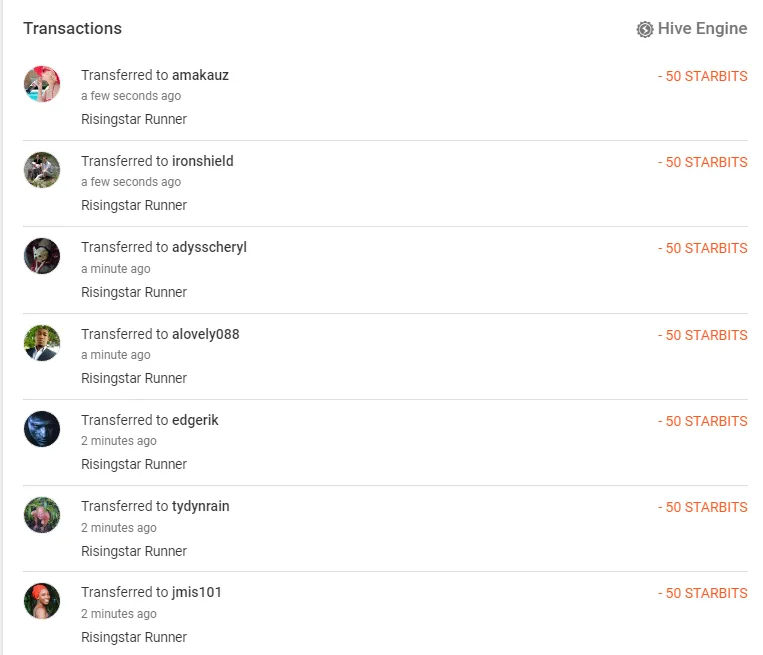Open jmis101's avatar picture

coord(42,601)
